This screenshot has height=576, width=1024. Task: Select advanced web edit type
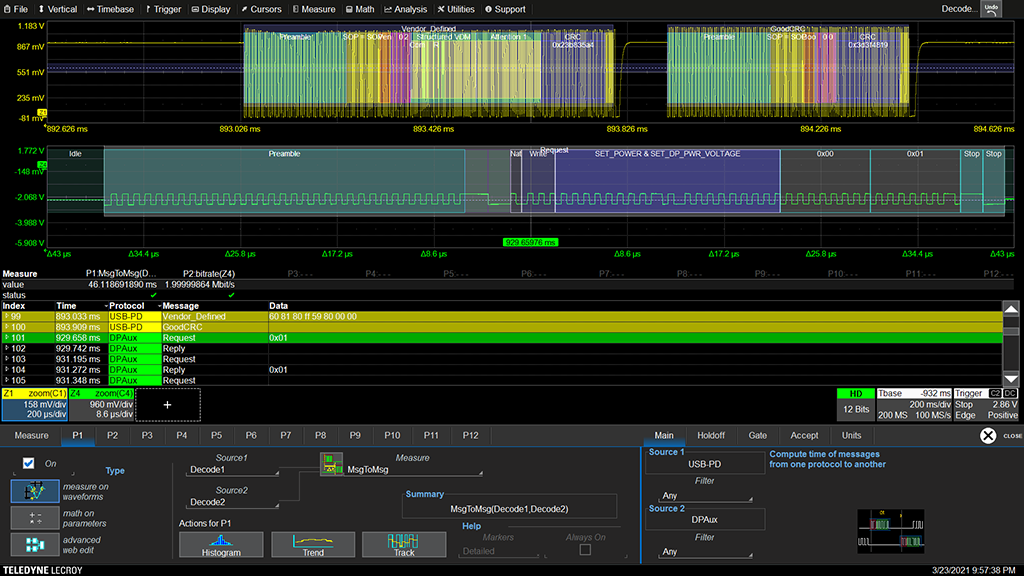34,545
